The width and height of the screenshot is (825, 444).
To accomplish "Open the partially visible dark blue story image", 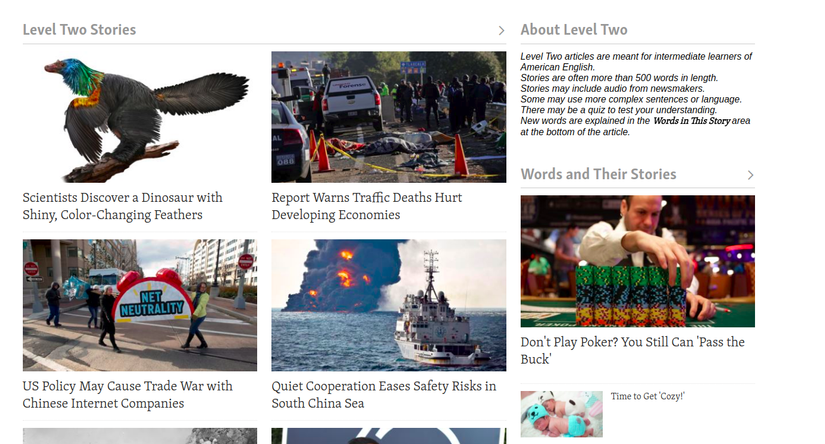I will tap(389, 436).
